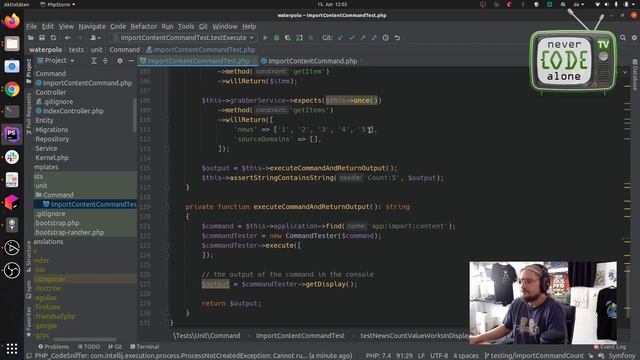
Task: Select bootstrap-rancher.php in project tree
Action: tap(69, 232)
